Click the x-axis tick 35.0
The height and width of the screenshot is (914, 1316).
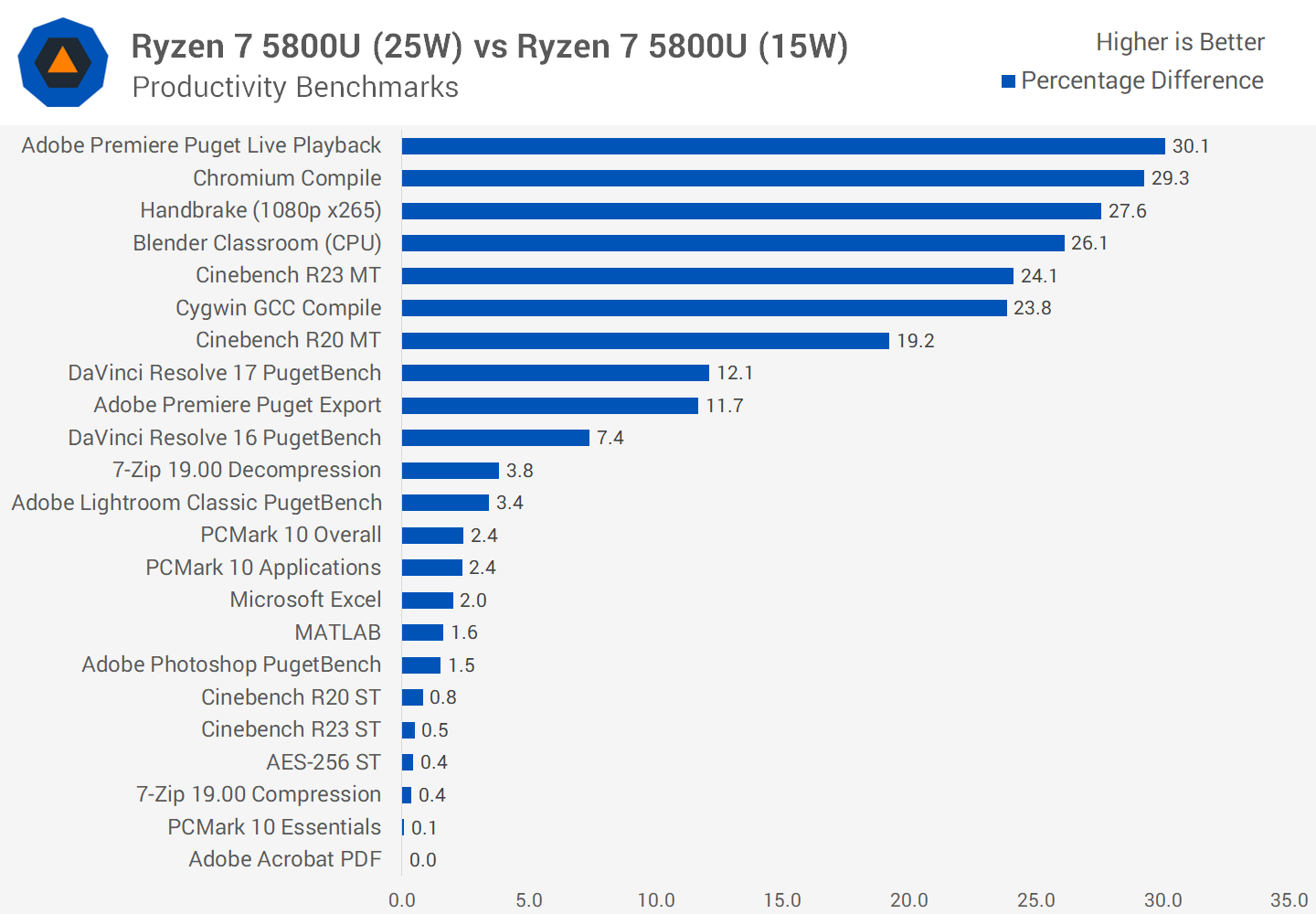pyautogui.click(x=1289, y=900)
